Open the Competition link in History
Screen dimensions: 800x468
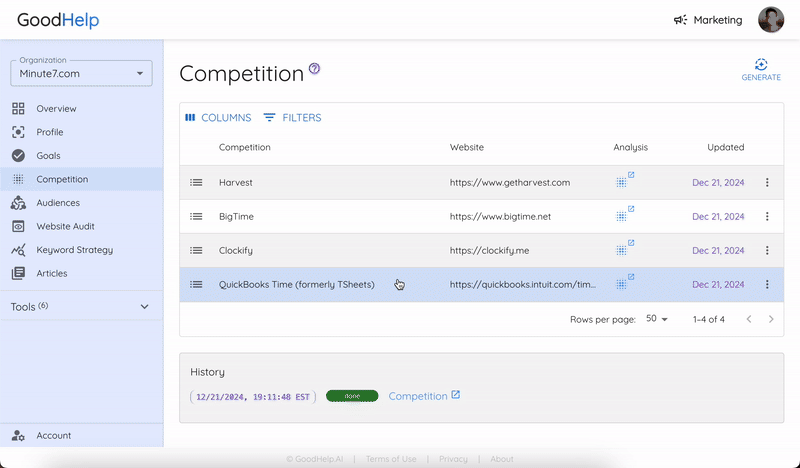424,396
